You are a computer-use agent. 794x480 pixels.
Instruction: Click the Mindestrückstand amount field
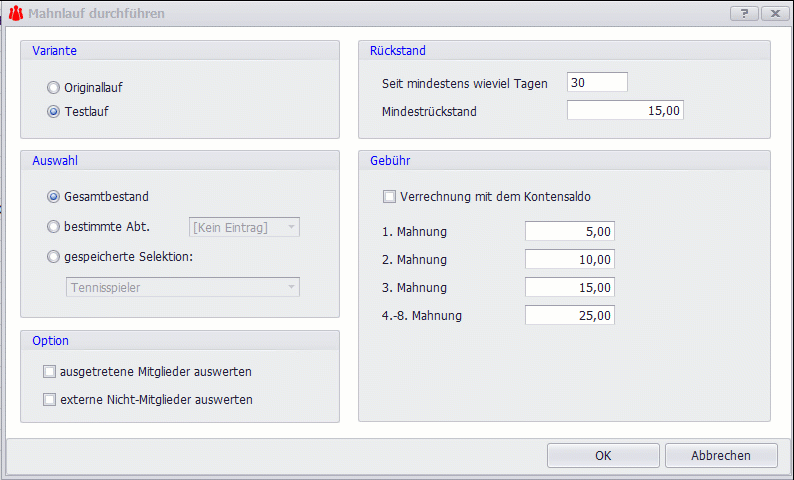click(625, 111)
